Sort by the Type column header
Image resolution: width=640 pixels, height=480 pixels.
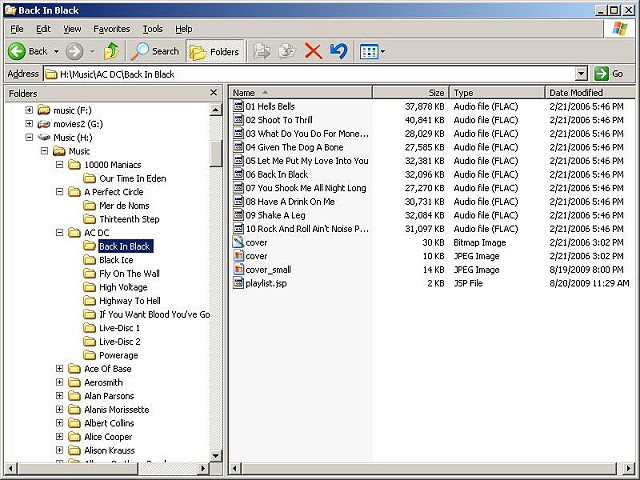[x=497, y=93]
